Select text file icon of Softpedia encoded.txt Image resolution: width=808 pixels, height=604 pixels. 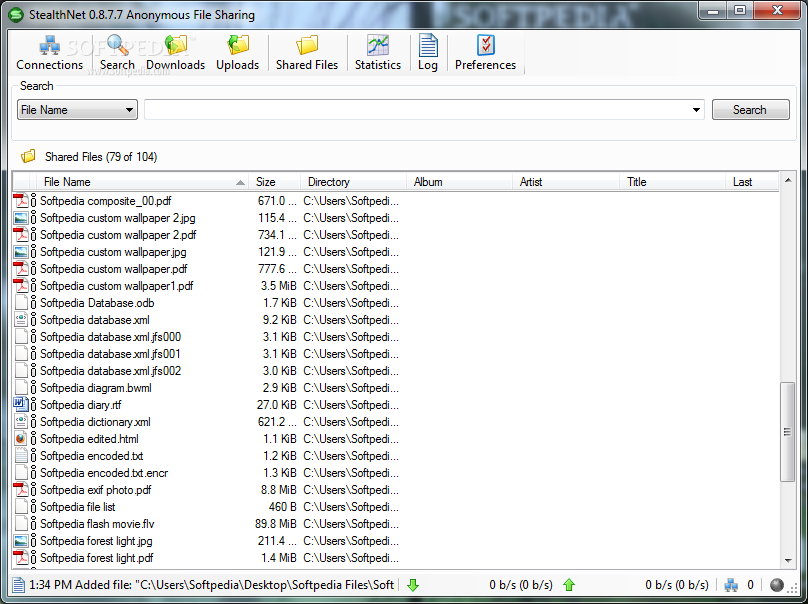point(21,456)
